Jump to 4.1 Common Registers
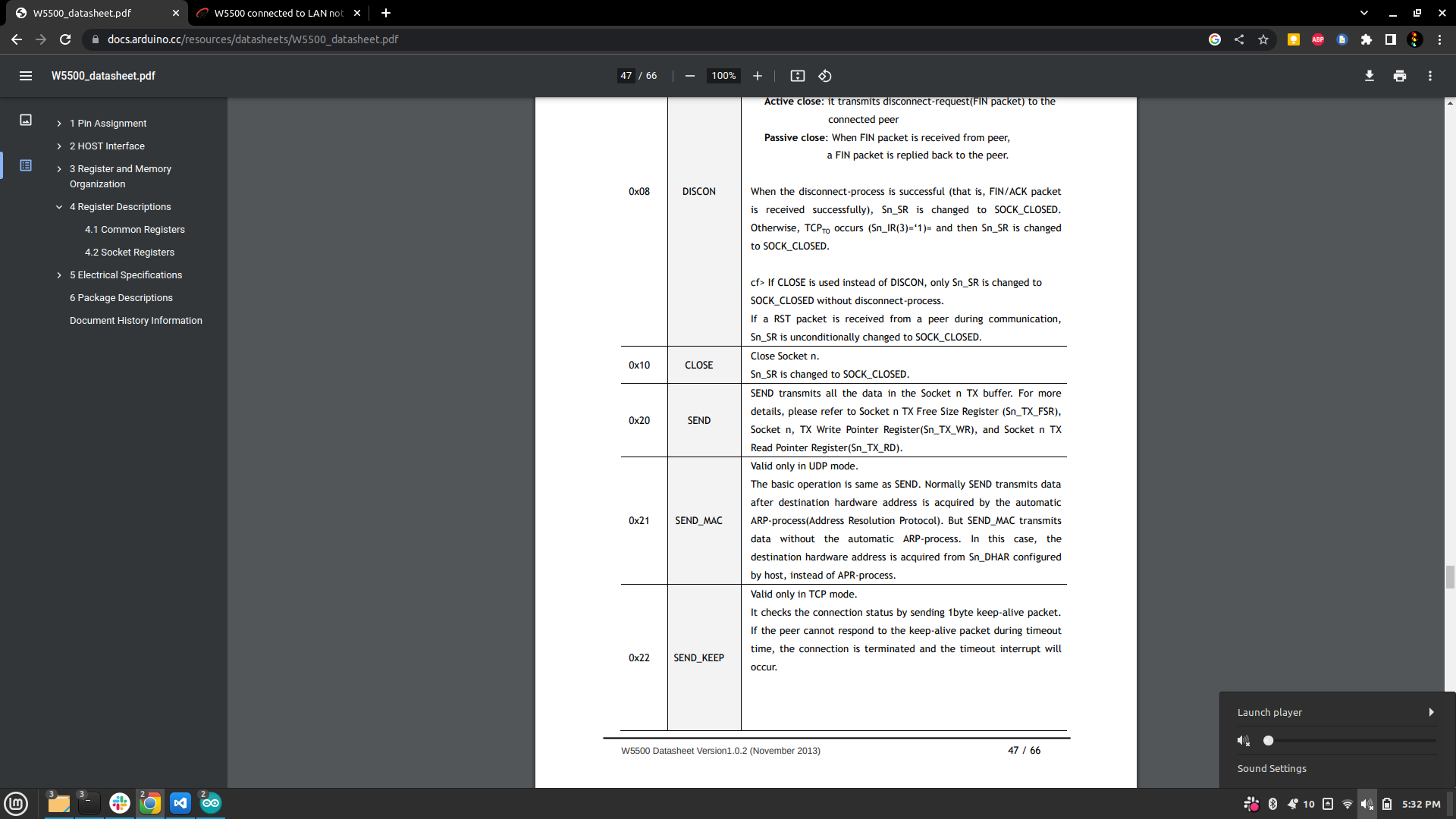 (134, 230)
